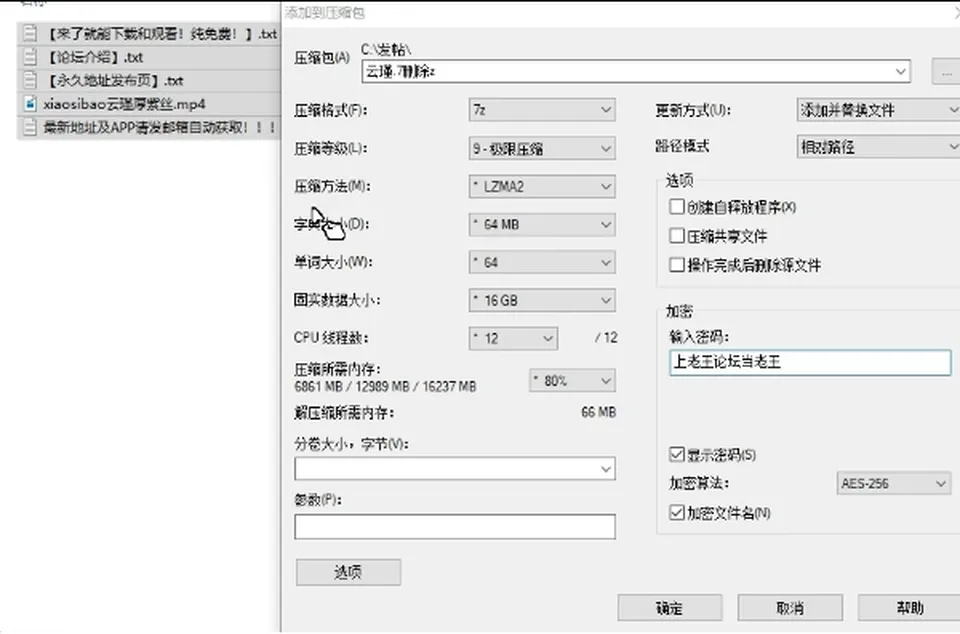Click the file icon of 最新地址及APP file
This screenshot has width=960, height=634.
(x=29, y=127)
